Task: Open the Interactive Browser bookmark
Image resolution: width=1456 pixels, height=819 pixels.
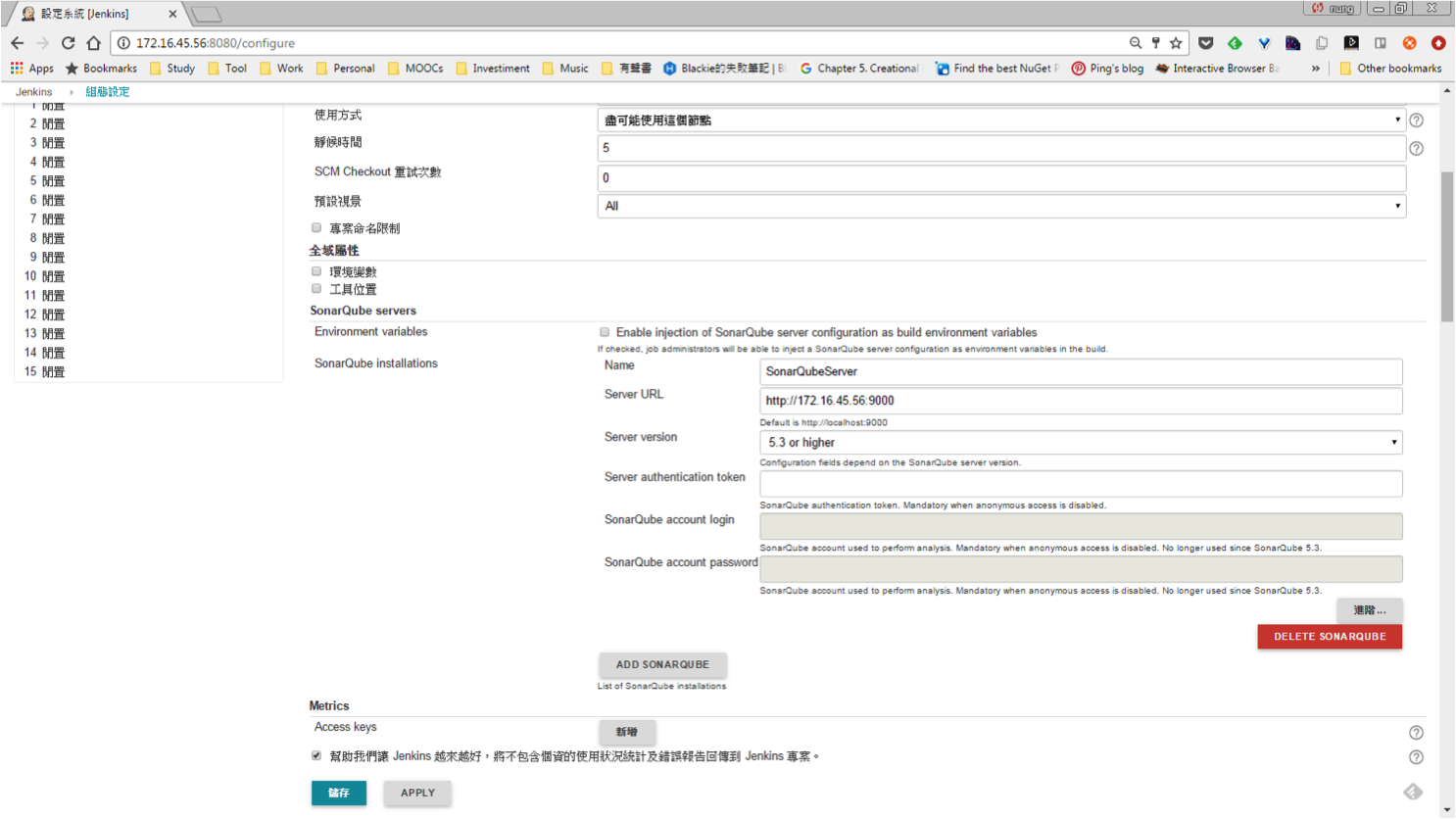Action: click(x=1218, y=69)
